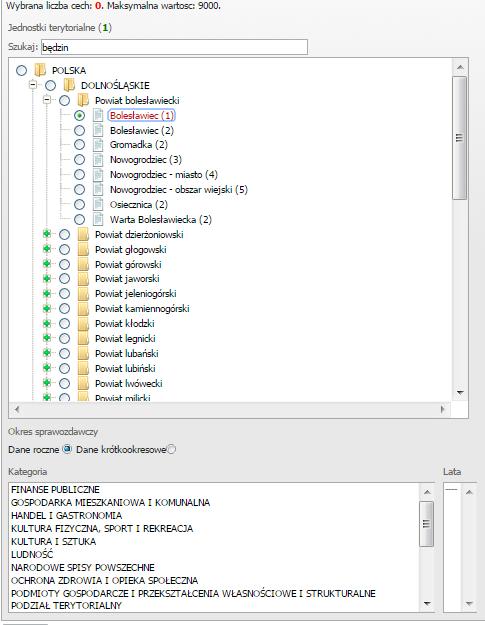Click document icon next to Nowogrodziec (3)

click(x=98, y=160)
